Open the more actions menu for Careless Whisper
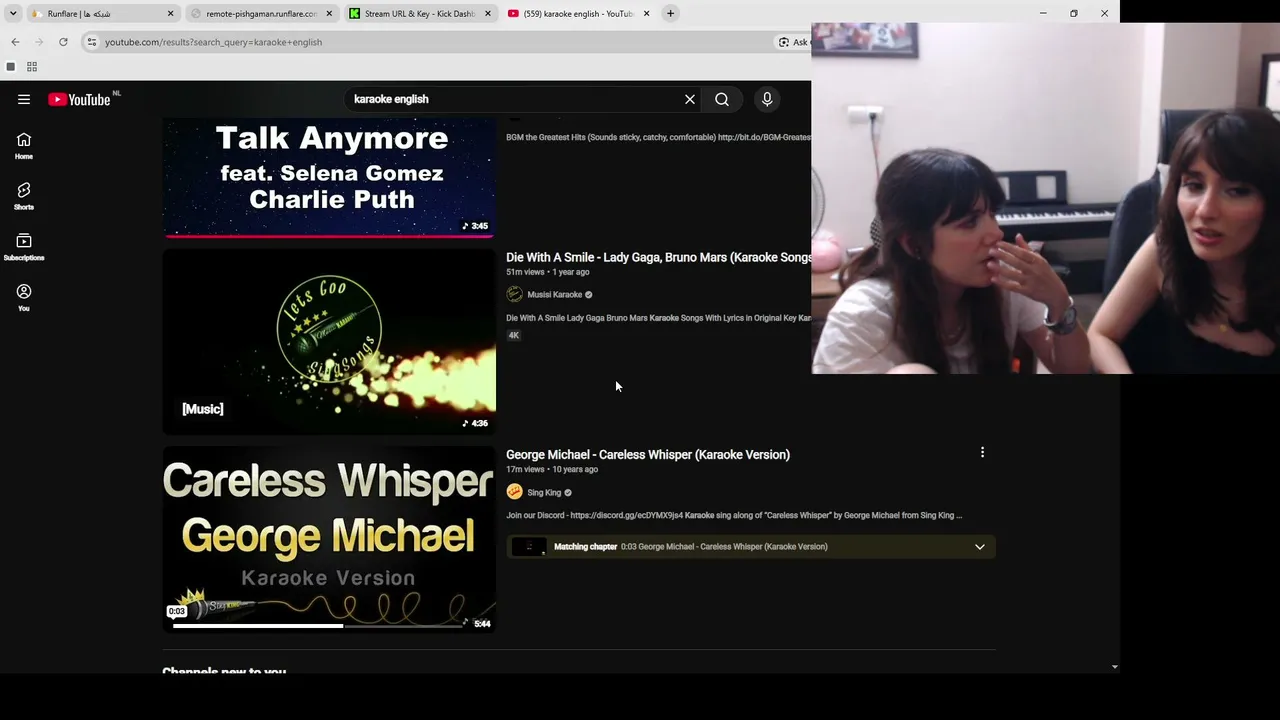 tap(982, 453)
